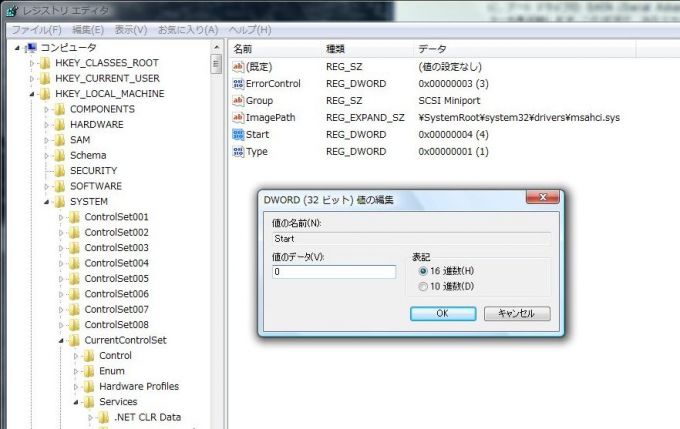Image resolution: width=680 pixels, height=429 pixels.
Task: Click into the 値のデータ(V) input field
Action: click(x=334, y=272)
